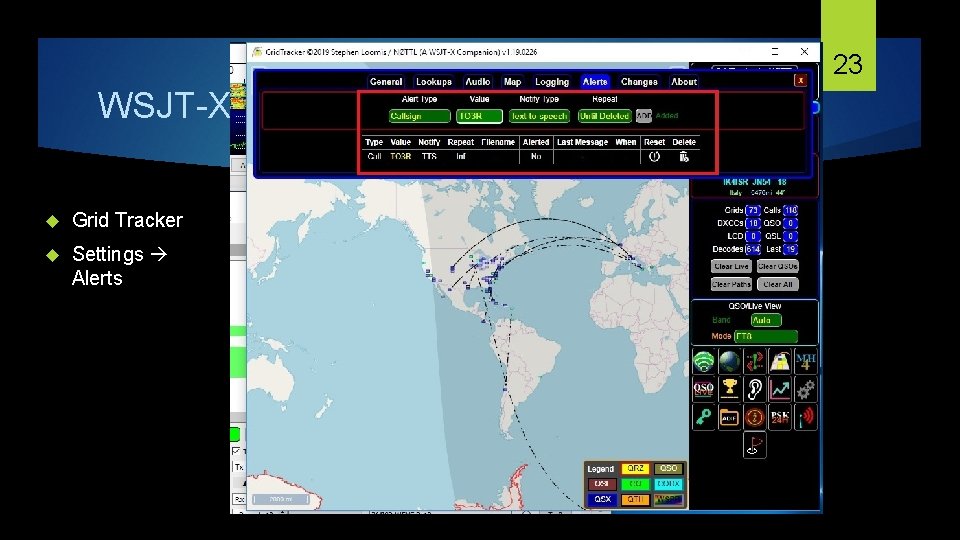Click the teal key icon
The height and width of the screenshot is (540, 960).
pyautogui.click(x=703, y=417)
